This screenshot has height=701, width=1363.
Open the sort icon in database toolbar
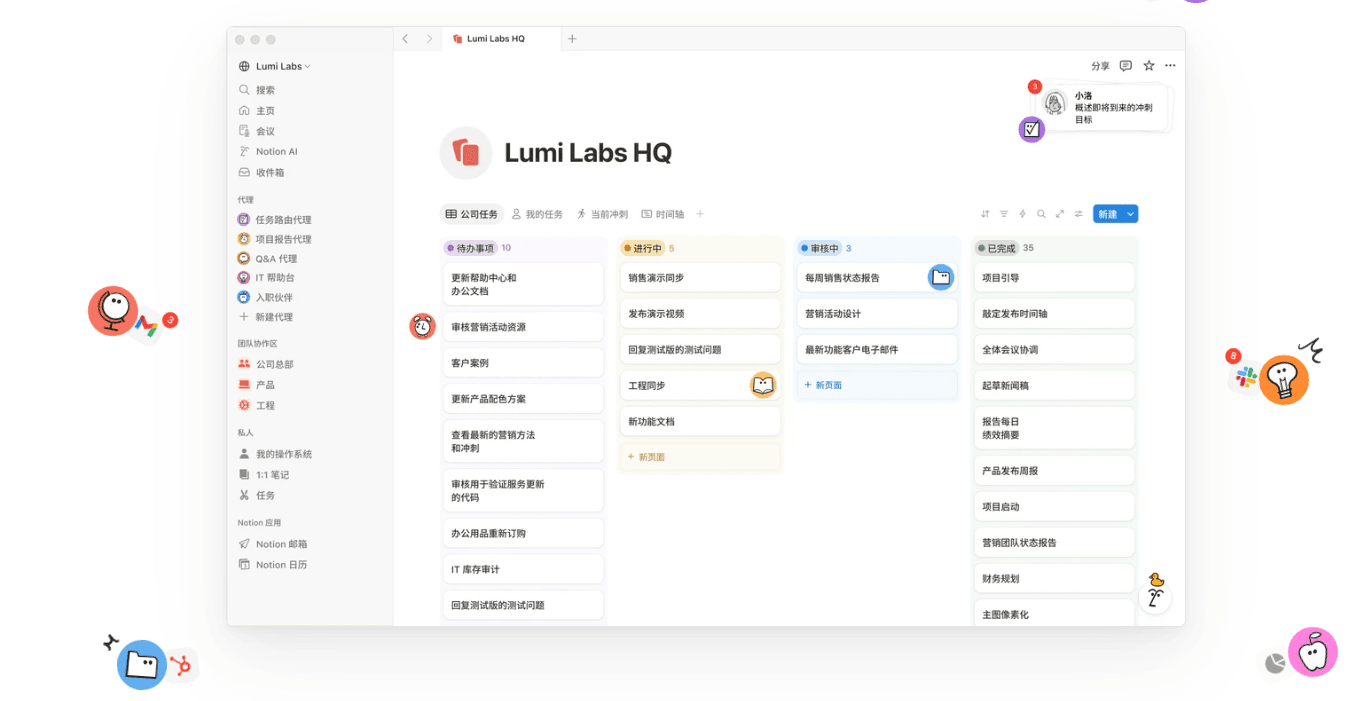point(985,214)
